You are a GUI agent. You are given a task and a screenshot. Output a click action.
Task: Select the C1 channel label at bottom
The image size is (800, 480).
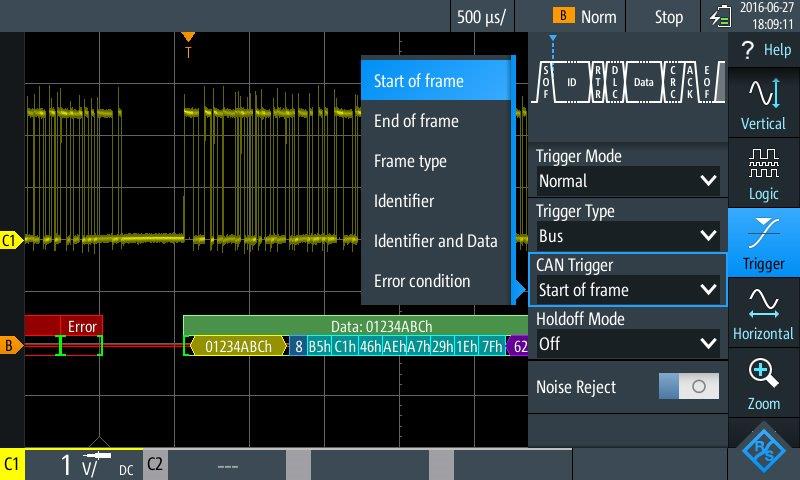pyautogui.click(x=13, y=465)
